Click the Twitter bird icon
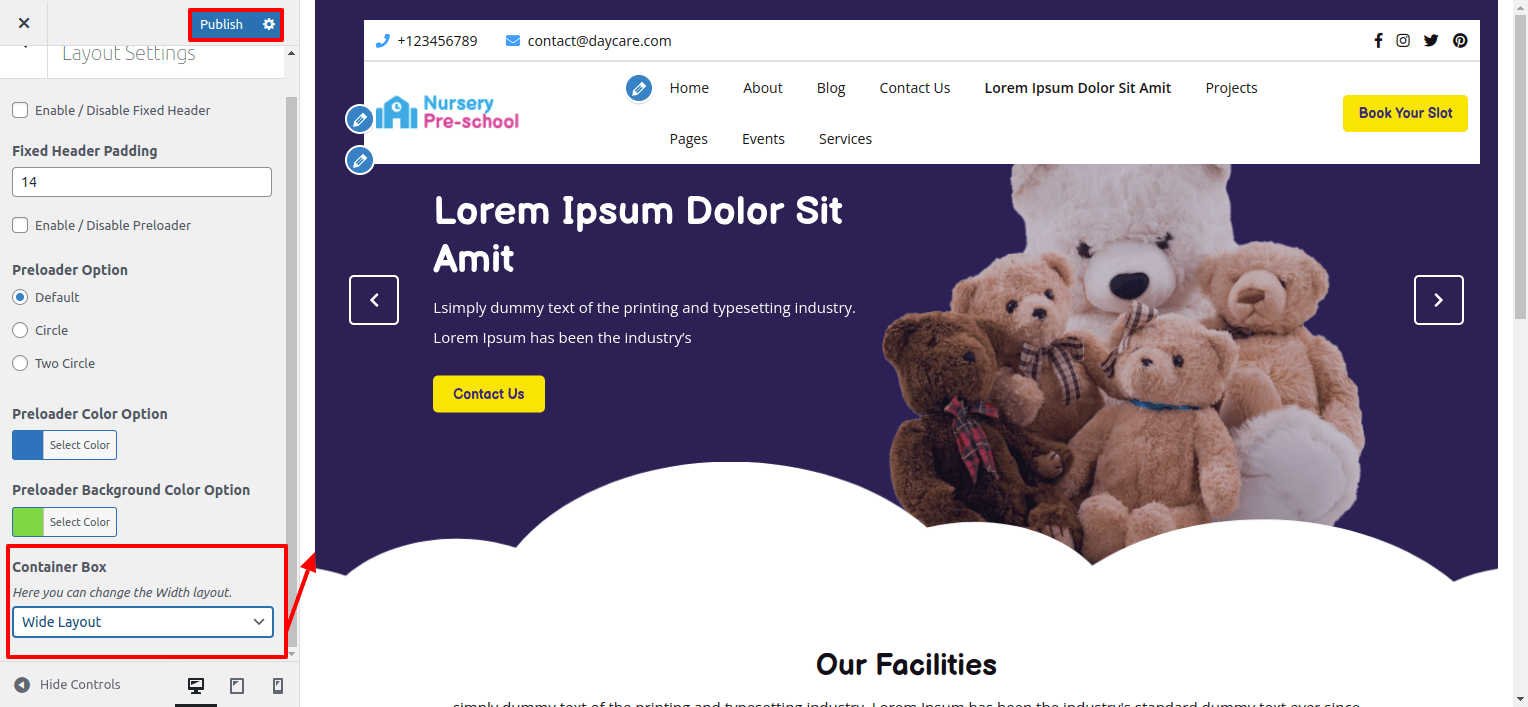 coord(1431,41)
